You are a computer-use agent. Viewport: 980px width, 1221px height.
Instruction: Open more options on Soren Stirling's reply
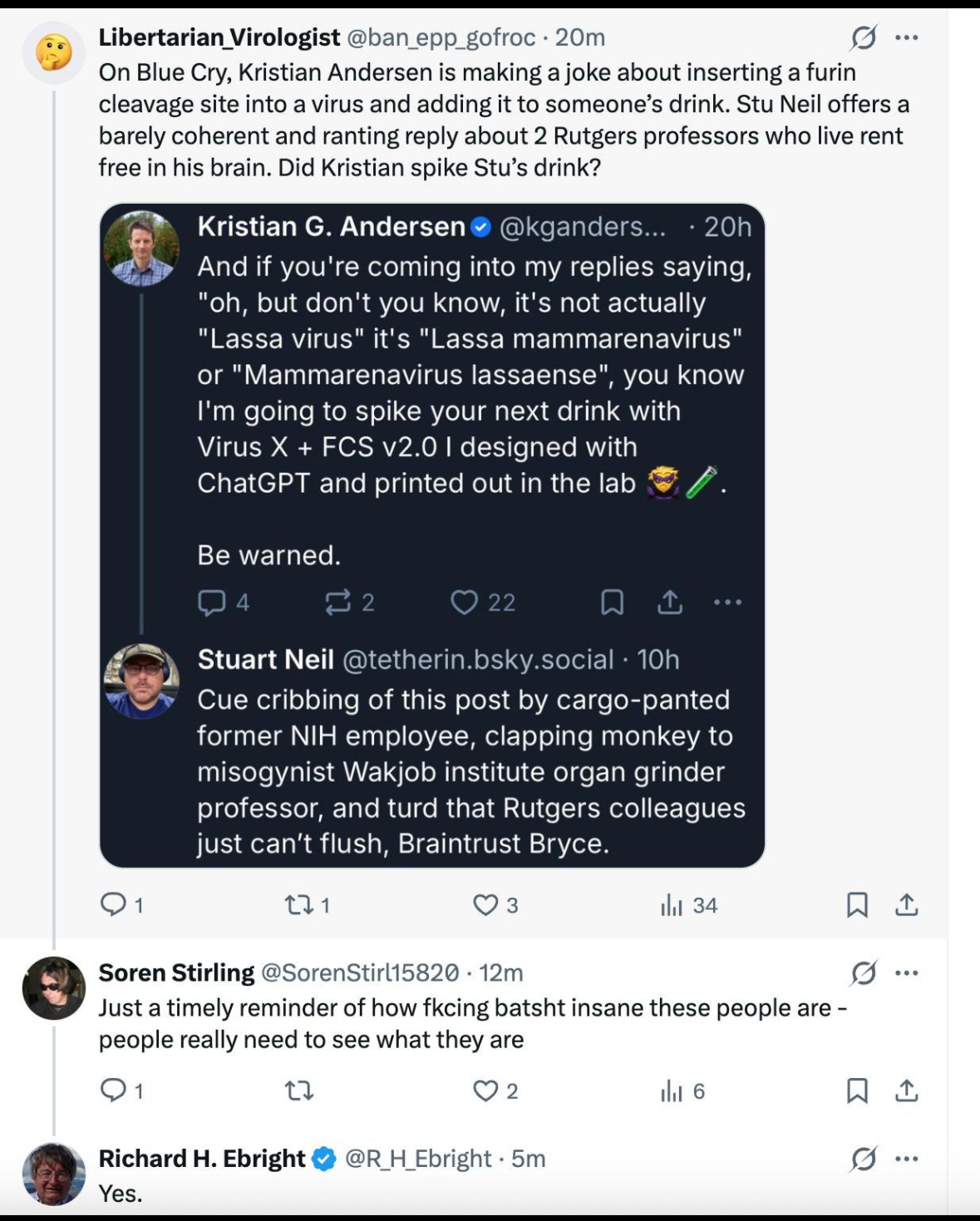click(x=907, y=972)
